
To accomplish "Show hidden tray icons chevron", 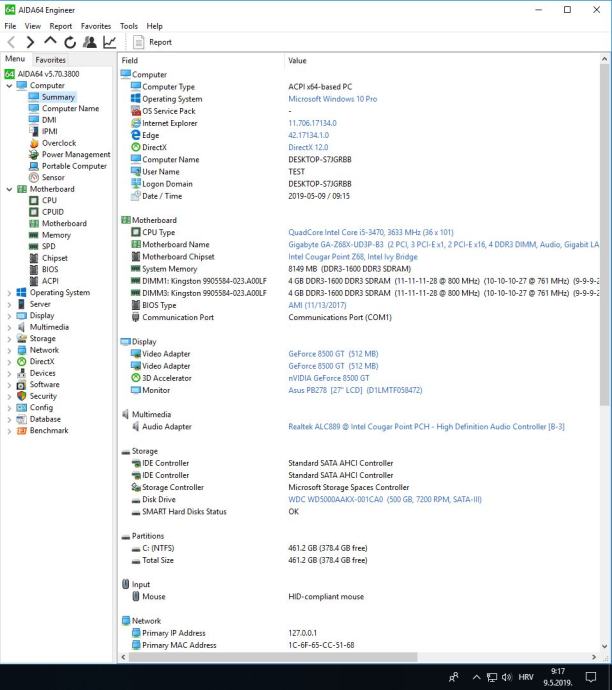I will coord(476,677).
